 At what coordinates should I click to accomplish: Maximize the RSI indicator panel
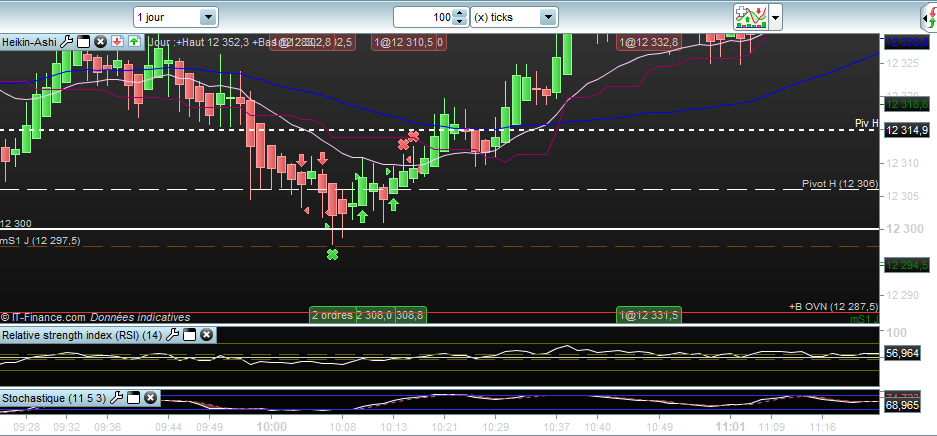tap(189, 335)
